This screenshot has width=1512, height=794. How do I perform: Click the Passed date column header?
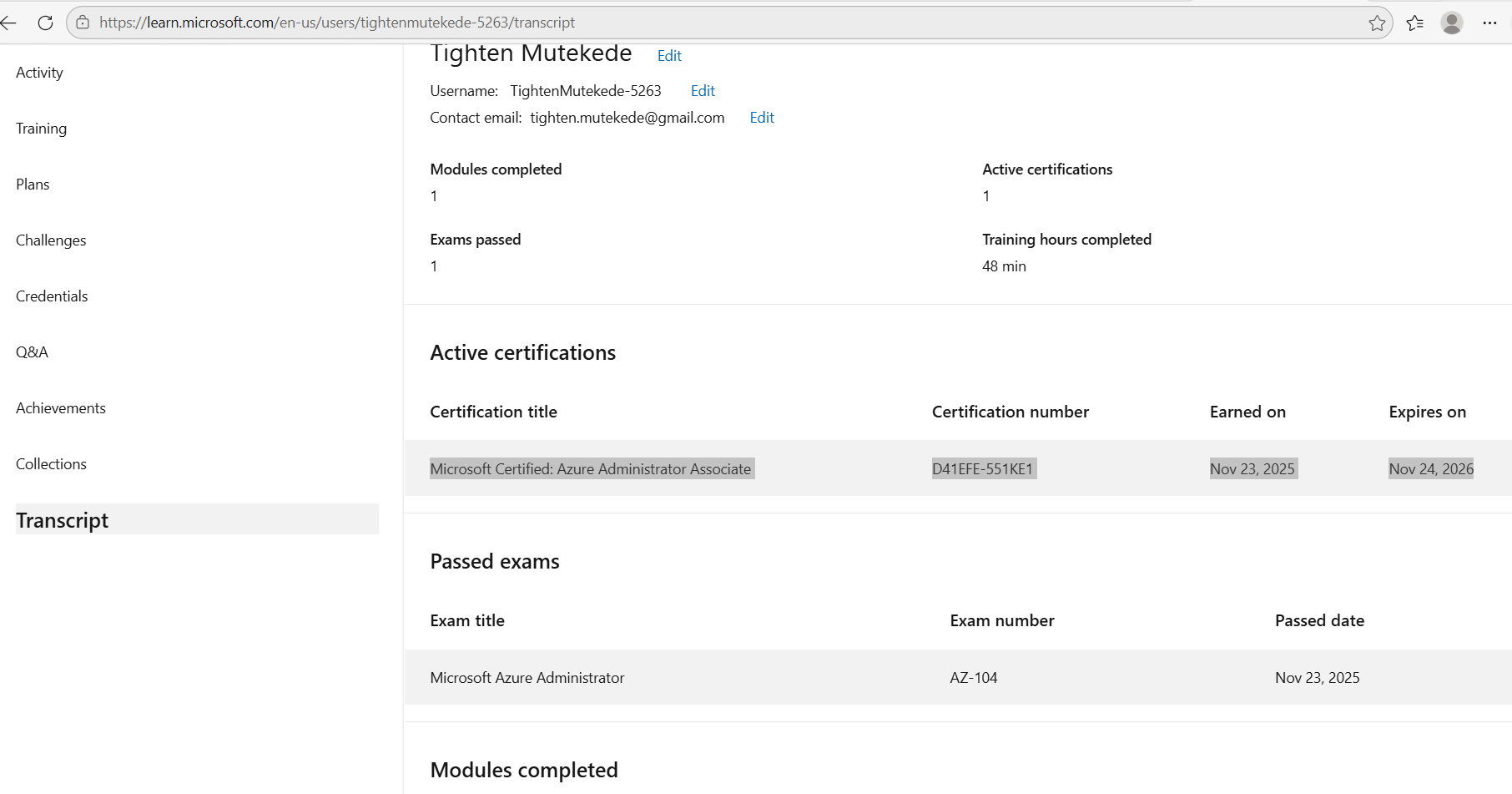1319,620
